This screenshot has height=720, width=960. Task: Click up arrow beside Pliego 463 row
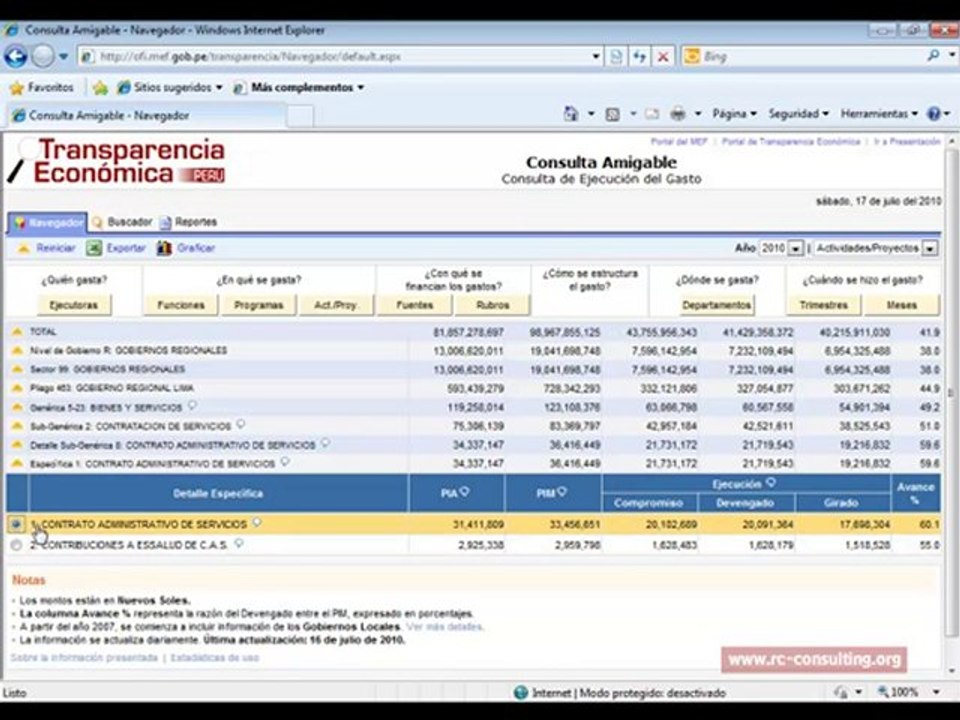[17, 388]
